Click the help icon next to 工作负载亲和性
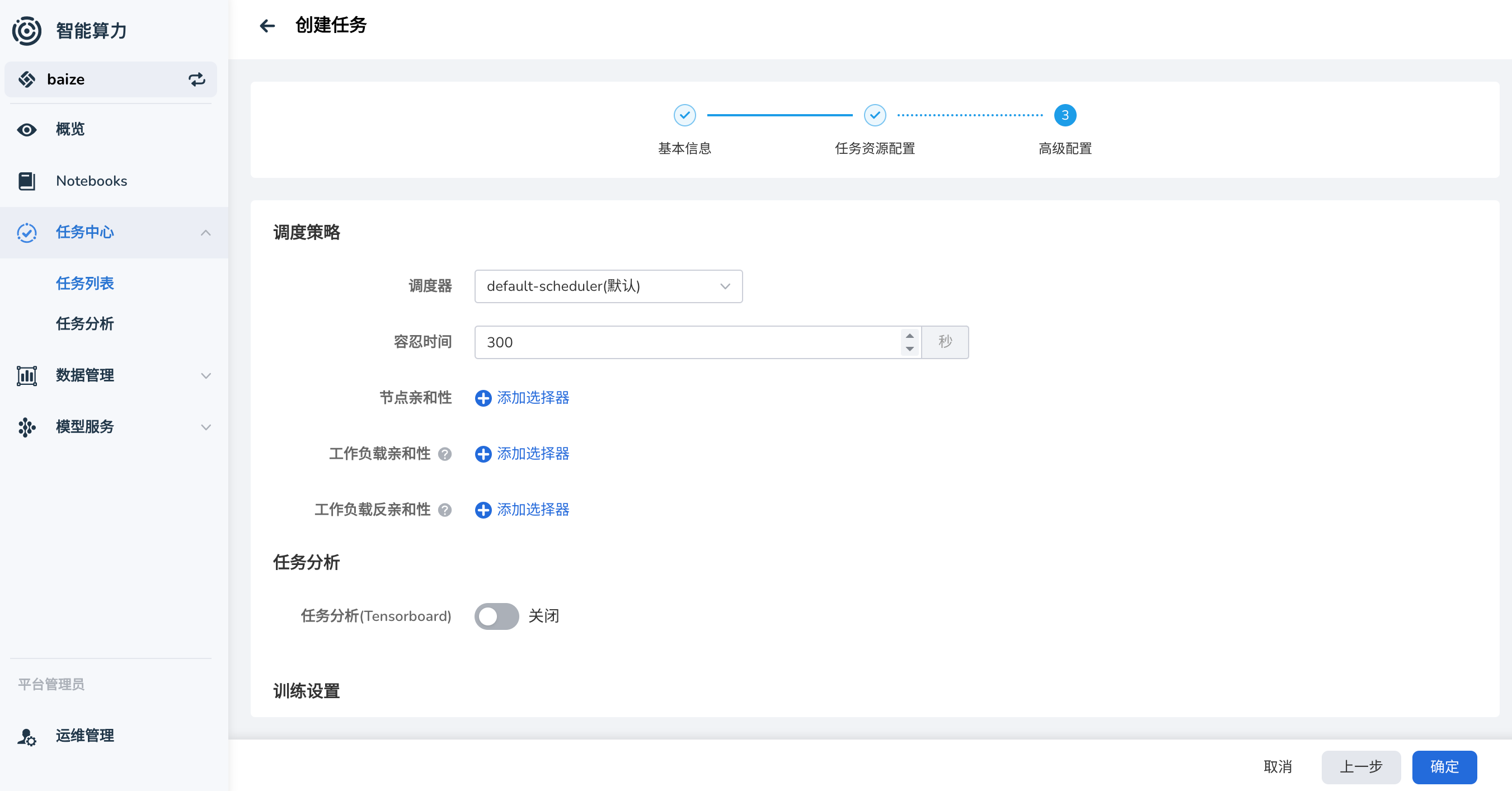The height and width of the screenshot is (791, 1512). (x=445, y=454)
